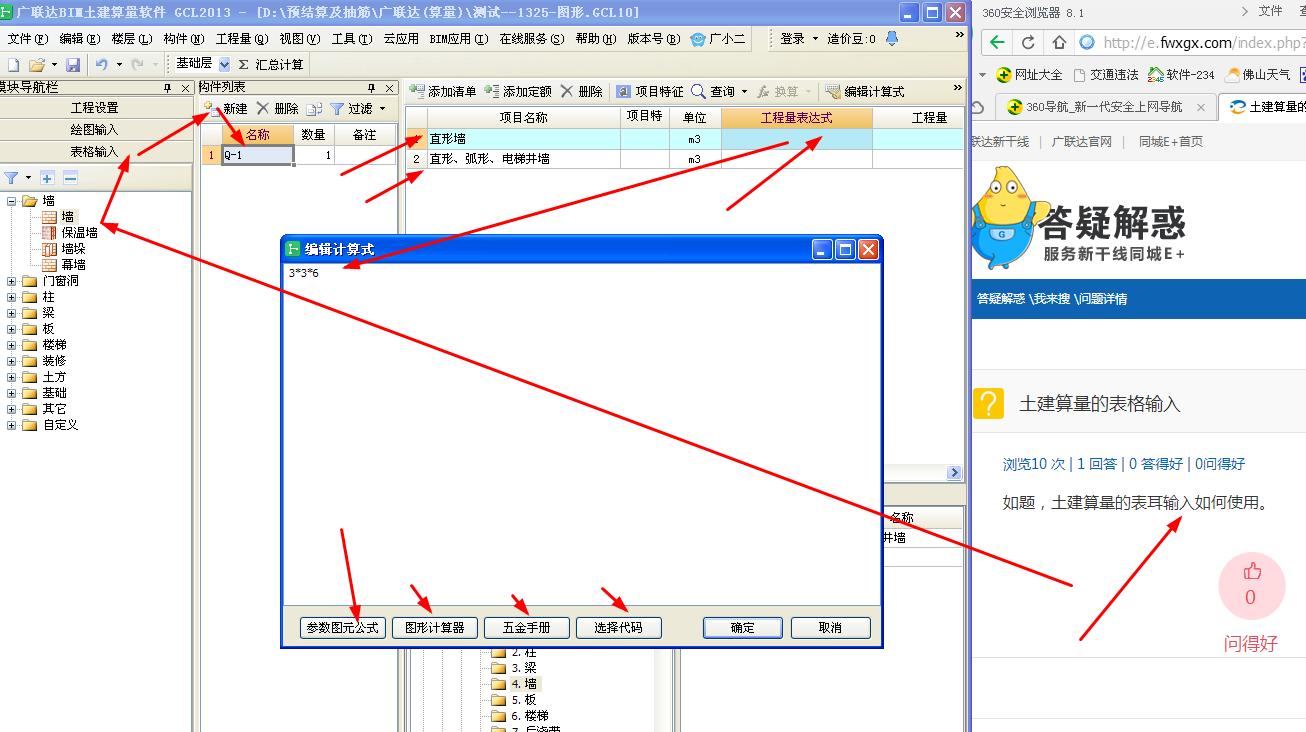The height and width of the screenshot is (732, 1306).
Task: Click the navigation tree filter funnel icon
Action: coord(12,178)
